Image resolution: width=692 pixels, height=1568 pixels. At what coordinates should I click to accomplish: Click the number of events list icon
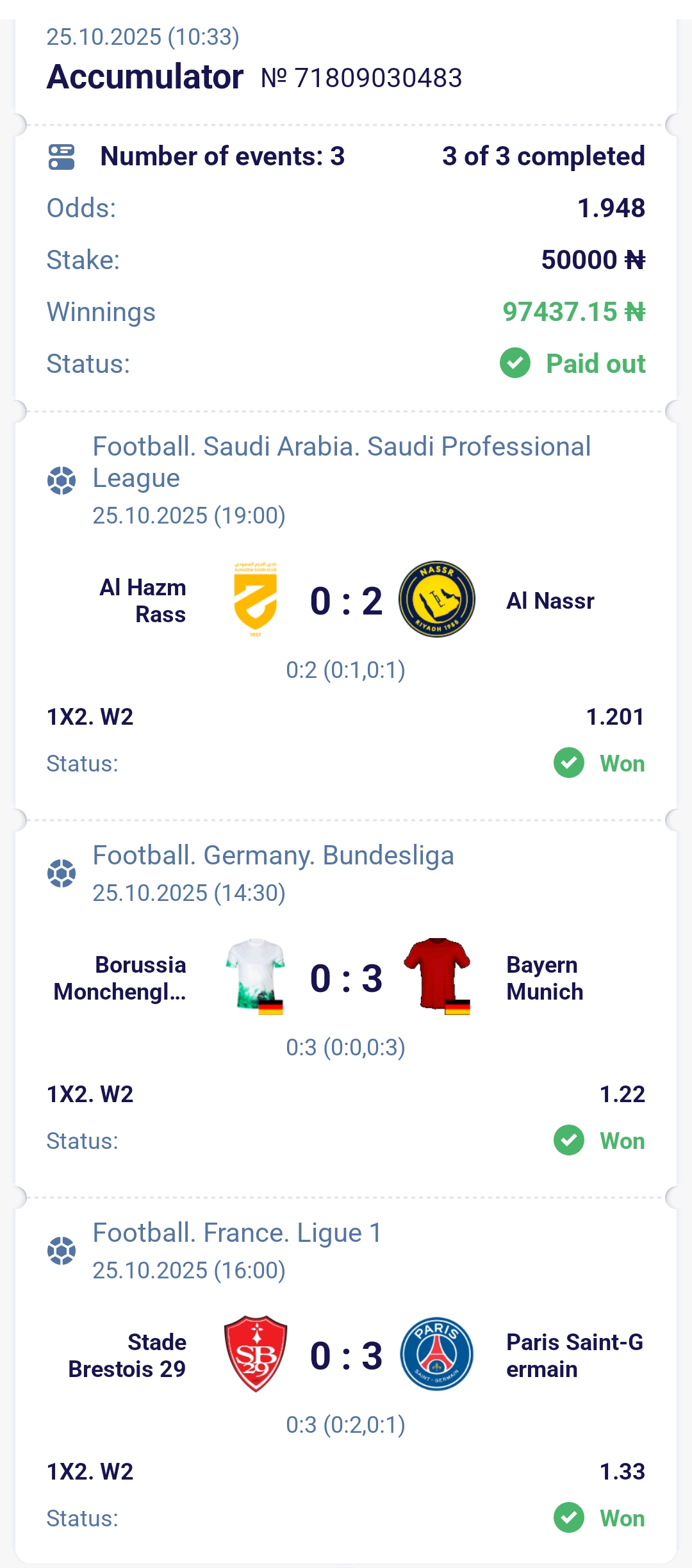(x=62, y=157)
